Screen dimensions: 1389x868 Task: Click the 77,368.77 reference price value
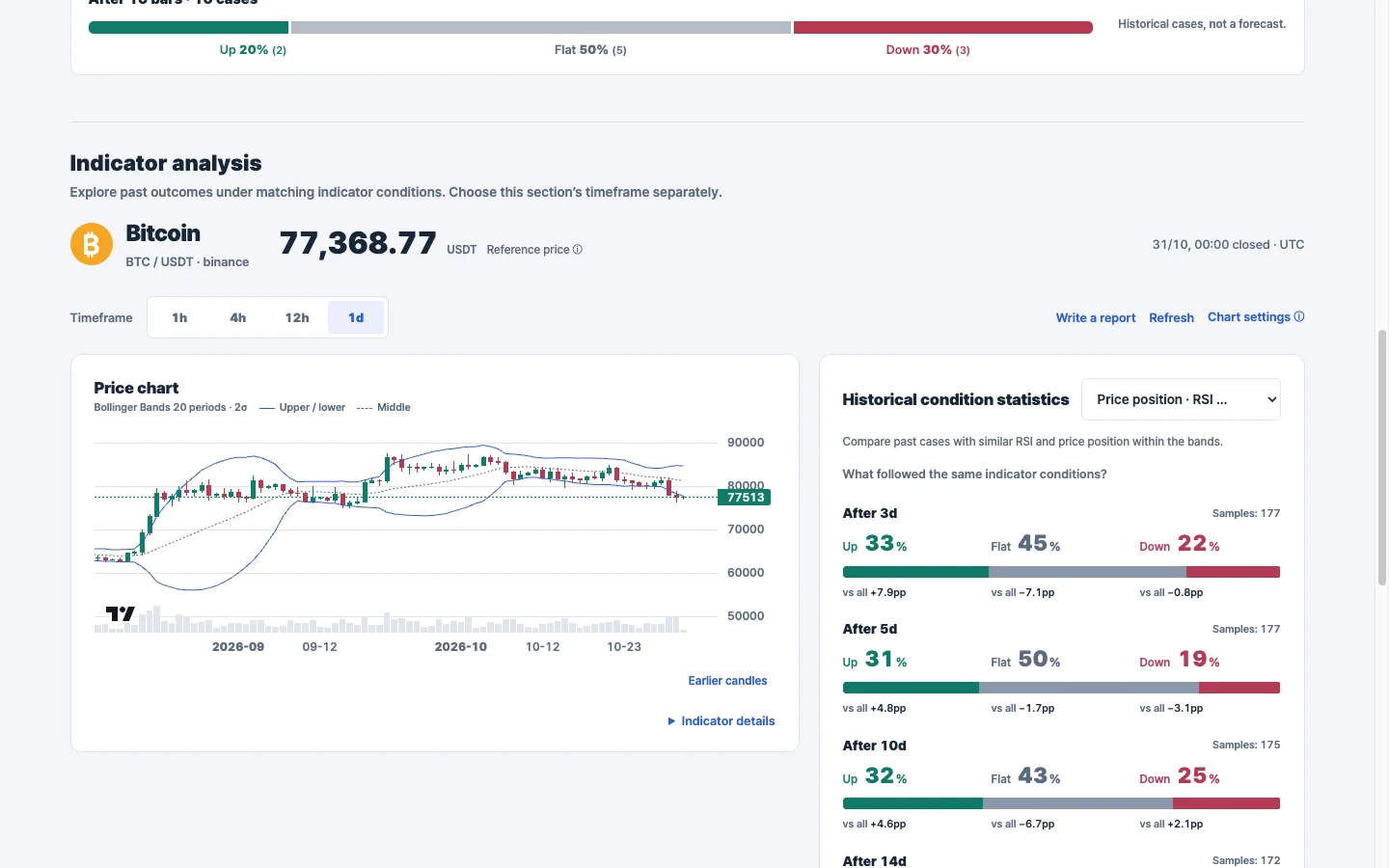point(358,243)
